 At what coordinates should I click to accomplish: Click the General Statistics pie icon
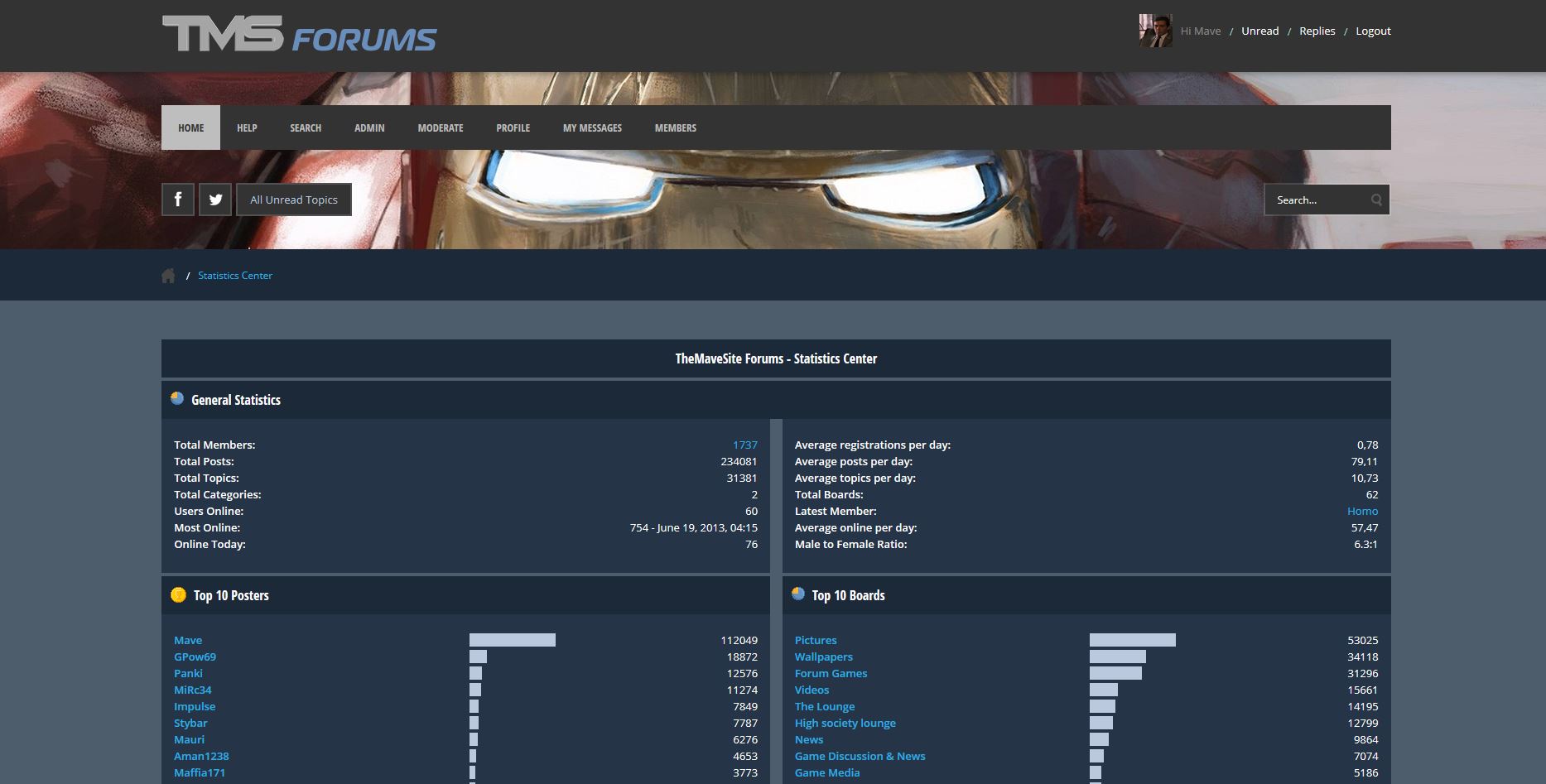[177, 398]
